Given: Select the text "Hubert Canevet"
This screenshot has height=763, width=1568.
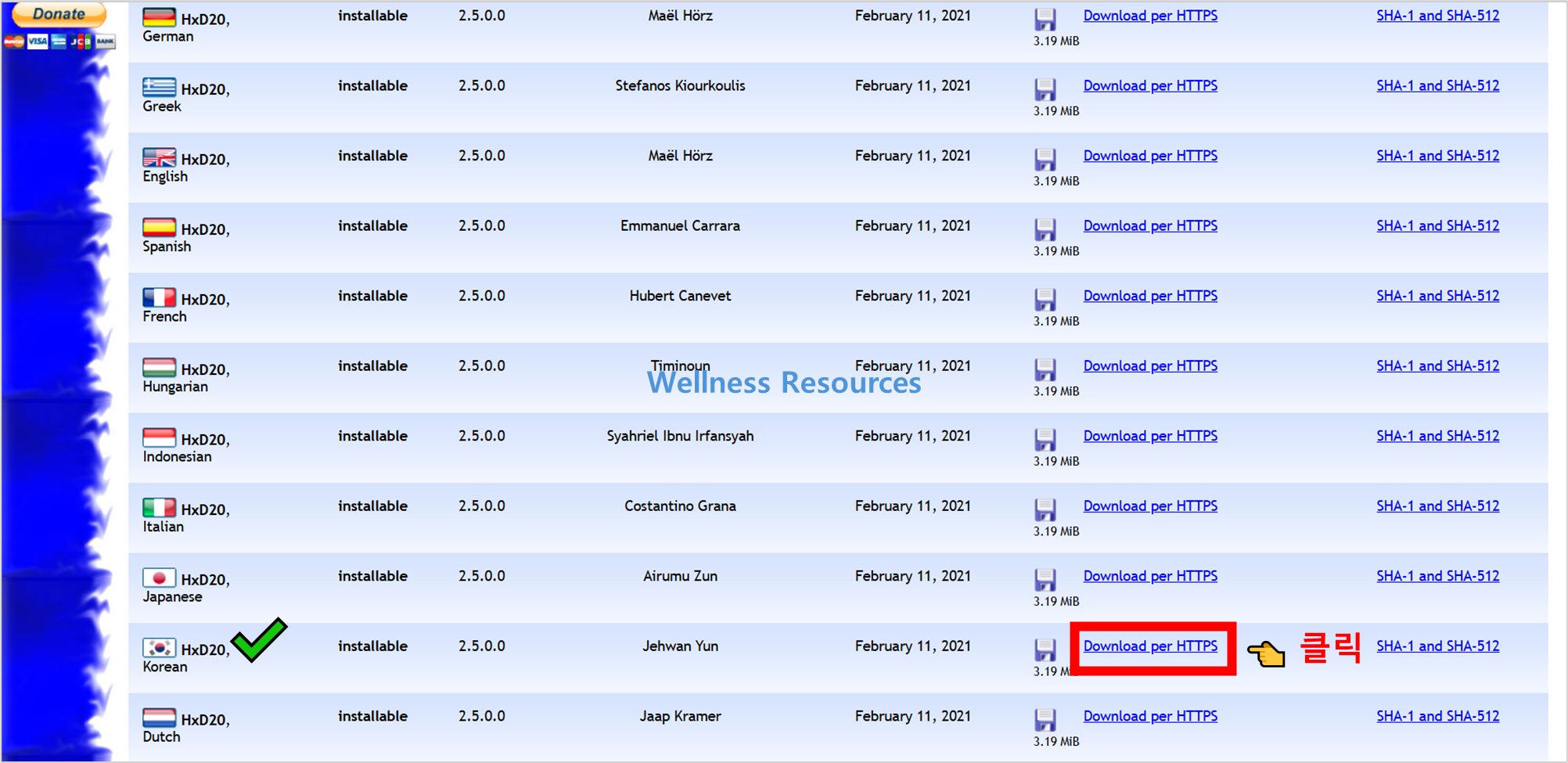Looking at the screenshot, I should coord(680,296).
